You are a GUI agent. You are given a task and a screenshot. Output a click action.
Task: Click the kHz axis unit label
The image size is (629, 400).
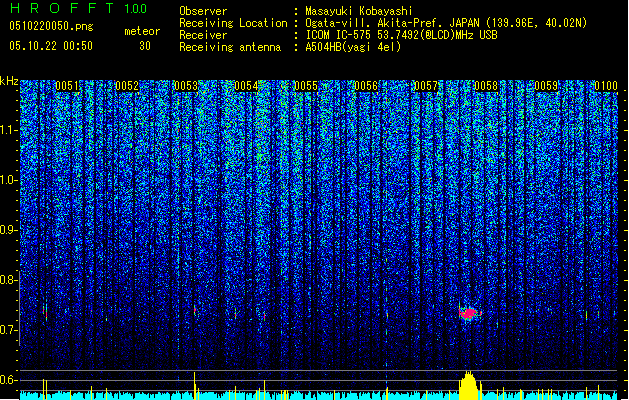tap(9, 81)
